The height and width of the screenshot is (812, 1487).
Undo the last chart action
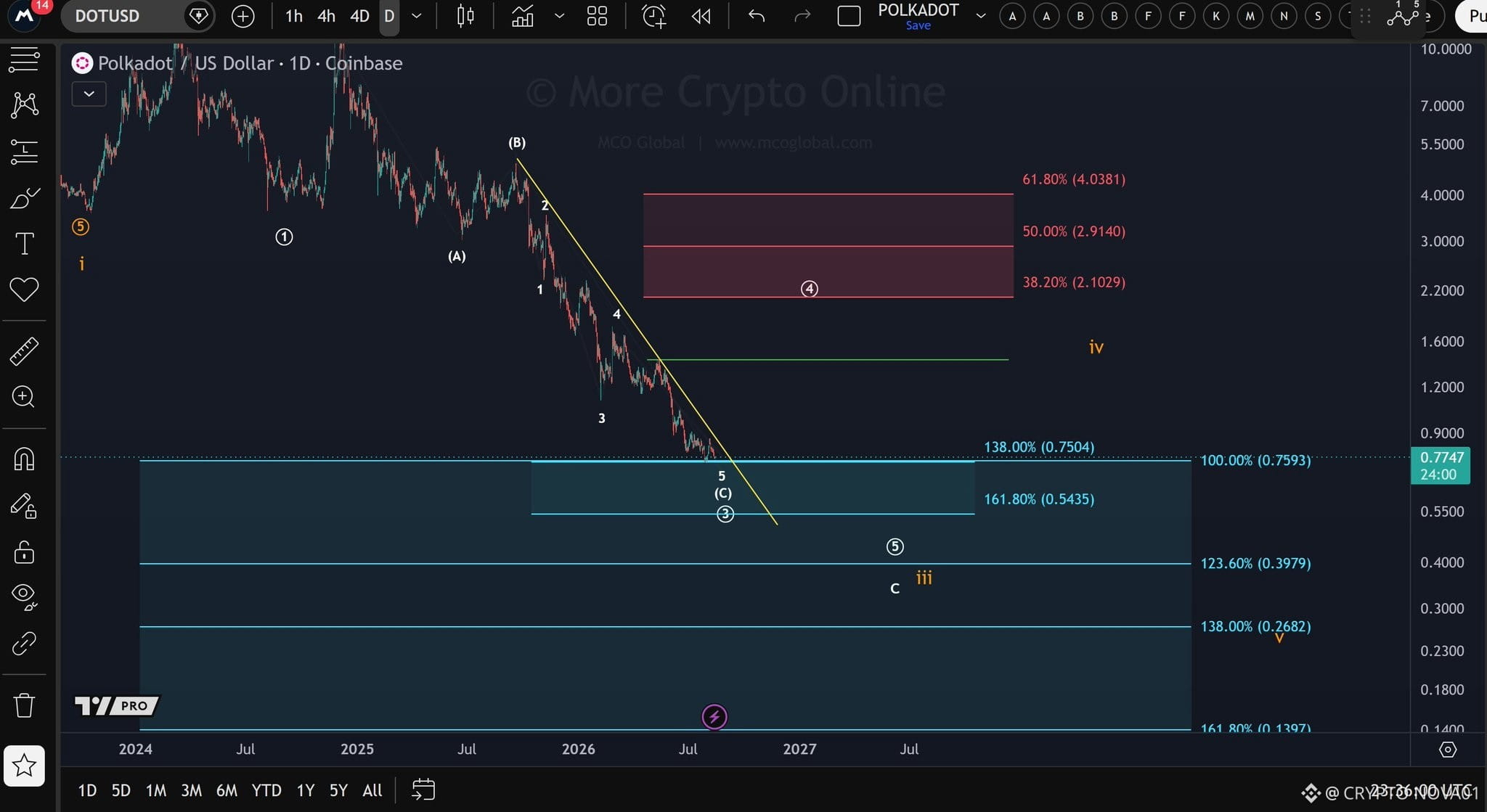[757, 16]
